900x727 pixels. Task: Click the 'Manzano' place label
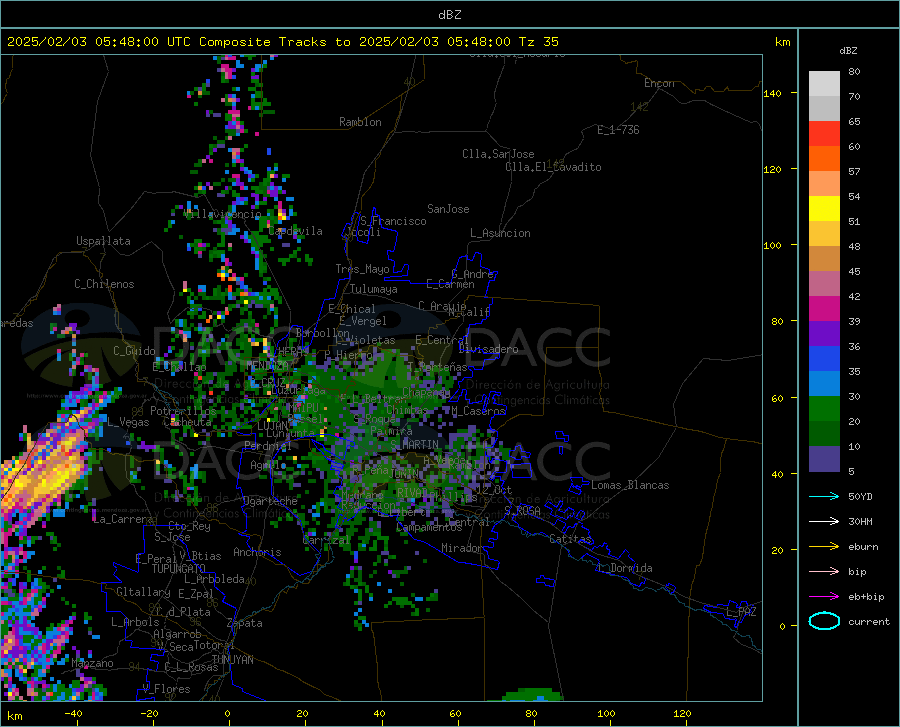(x=92, y=663)
